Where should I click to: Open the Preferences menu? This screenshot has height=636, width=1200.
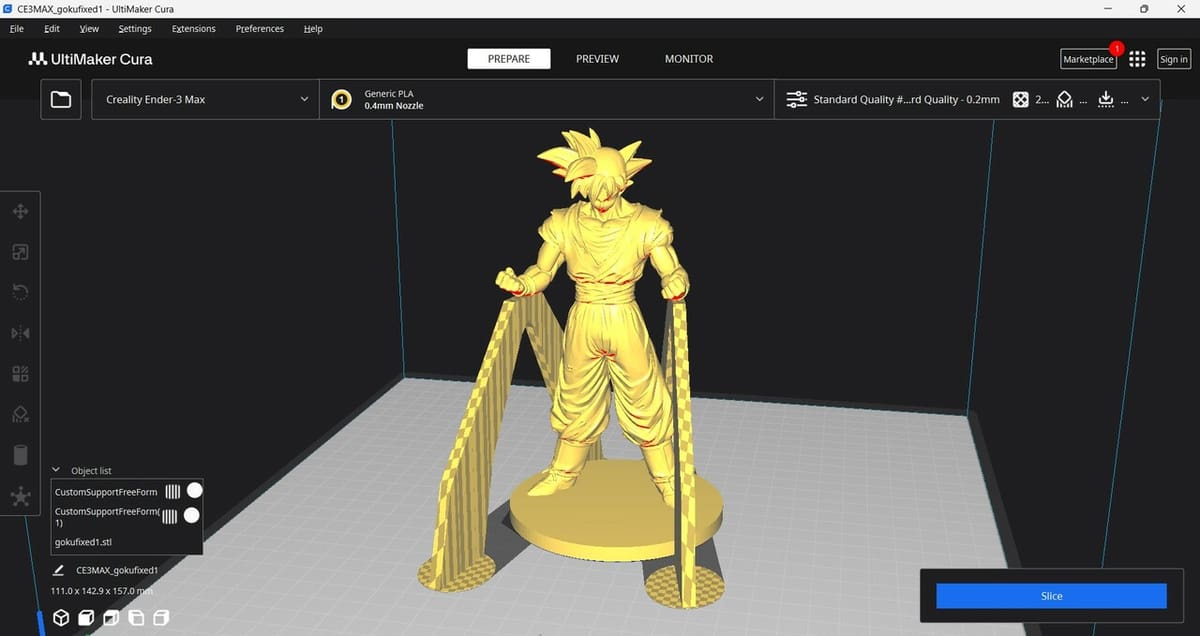pos(260,29)
